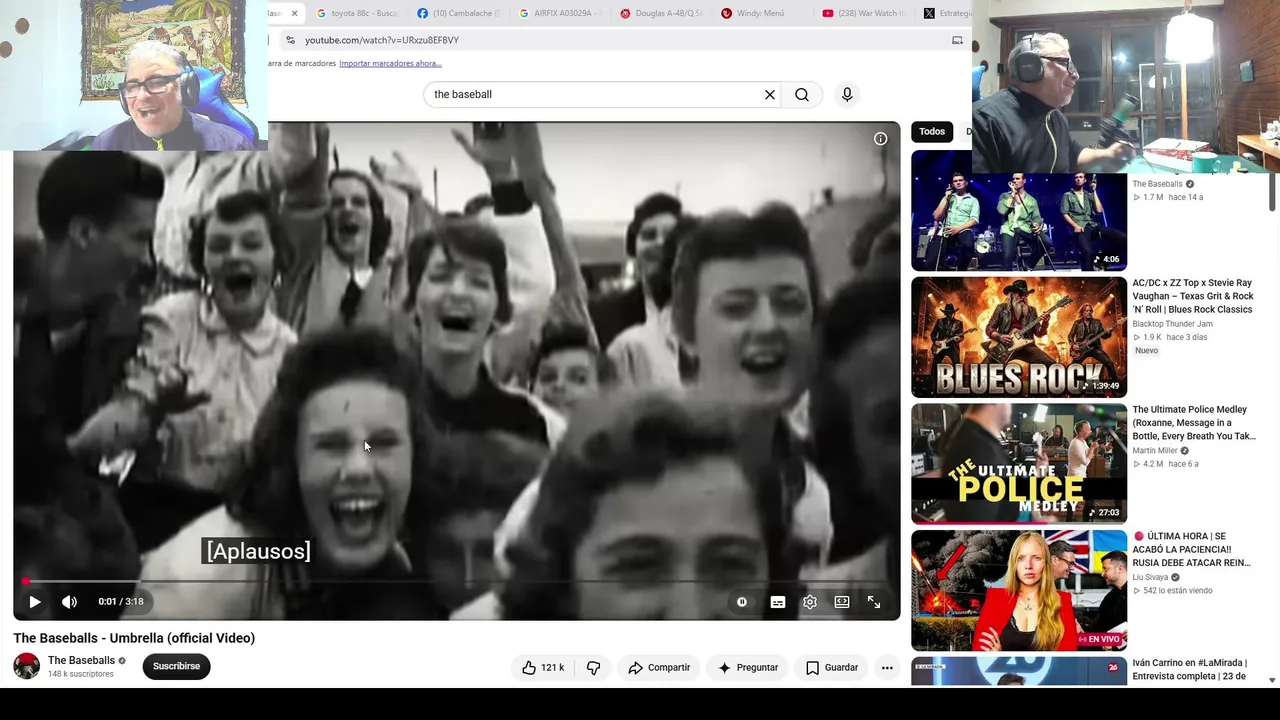Open the Blacktop Thunder Jam channel
This screenshot has height=720, width=1280.
[x=1172, y=324]
